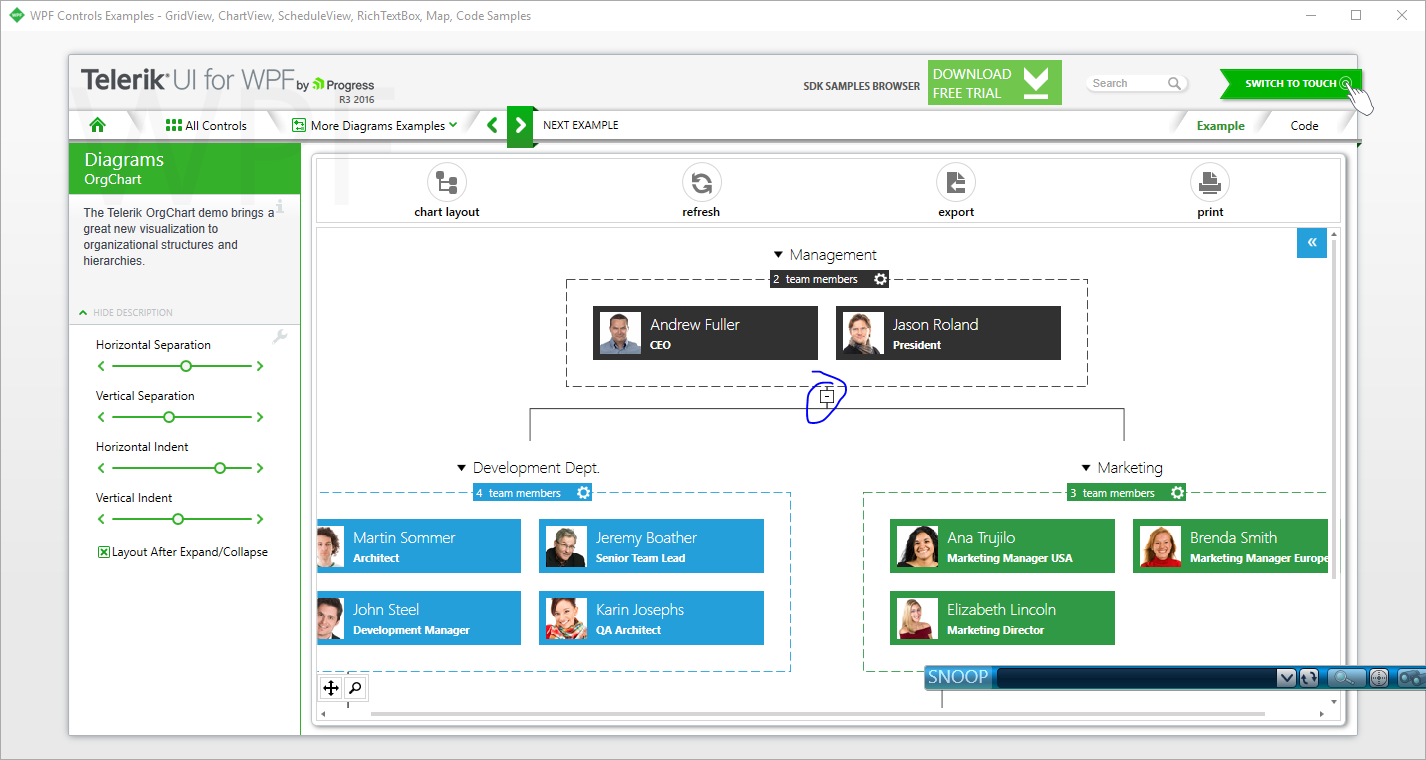Click Ana Trujillo's photo

coord(917,546)
